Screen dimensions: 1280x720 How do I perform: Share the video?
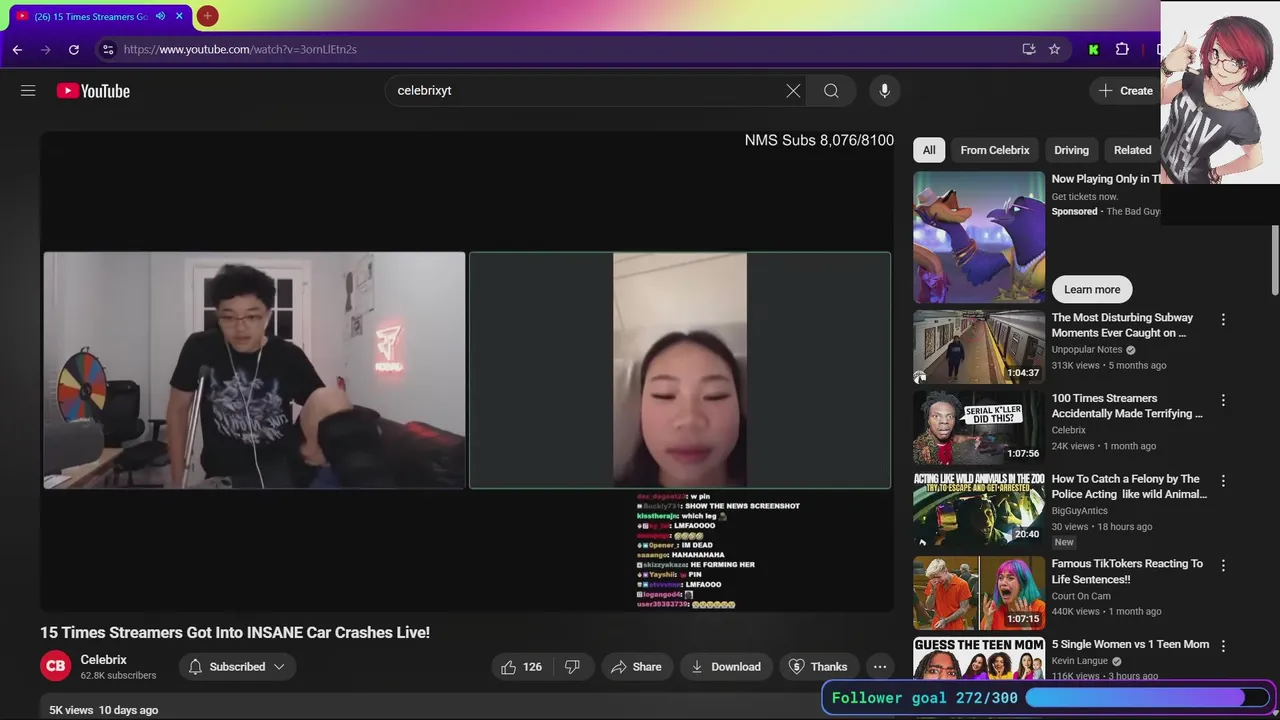click(x=636, y=667)
